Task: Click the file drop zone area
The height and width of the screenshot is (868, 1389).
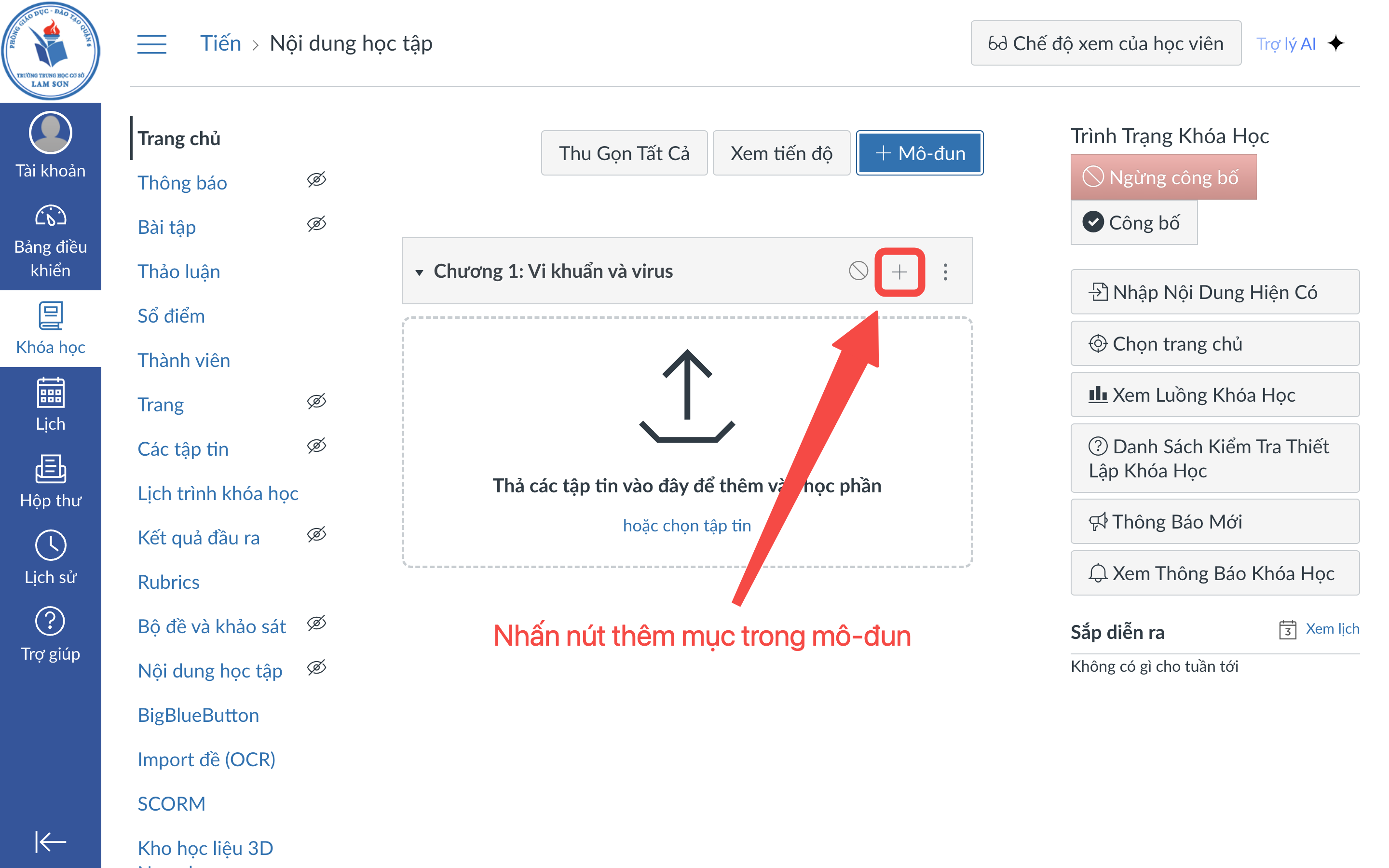Action: point(687,442)
